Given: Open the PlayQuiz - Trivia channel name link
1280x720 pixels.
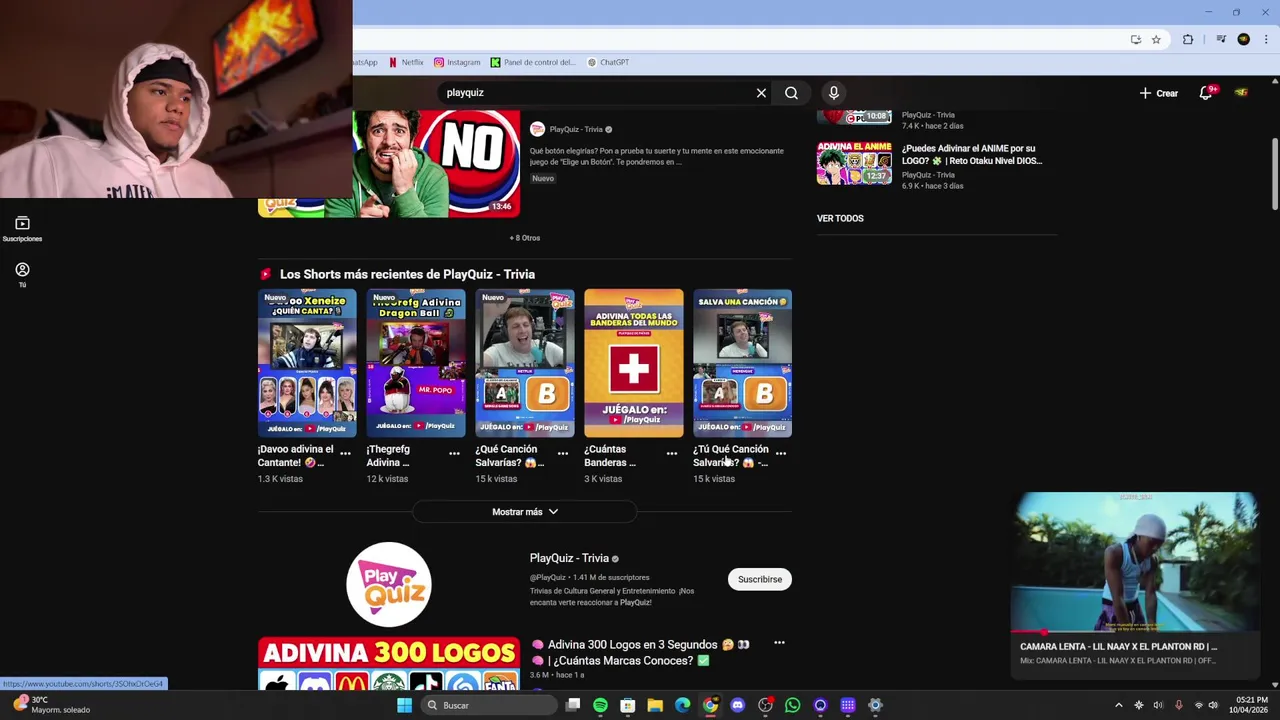Looking at the screenshot, I should [x=569, y=558].
